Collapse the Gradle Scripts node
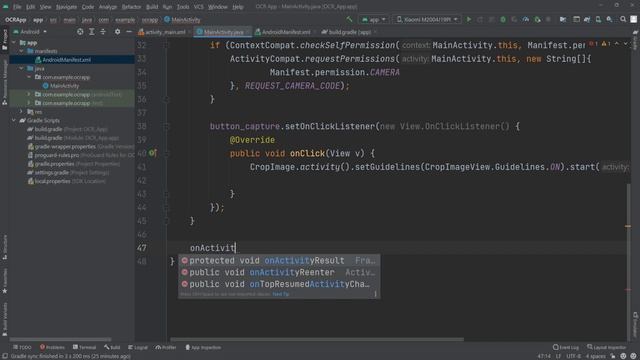 tap(14, 120)
